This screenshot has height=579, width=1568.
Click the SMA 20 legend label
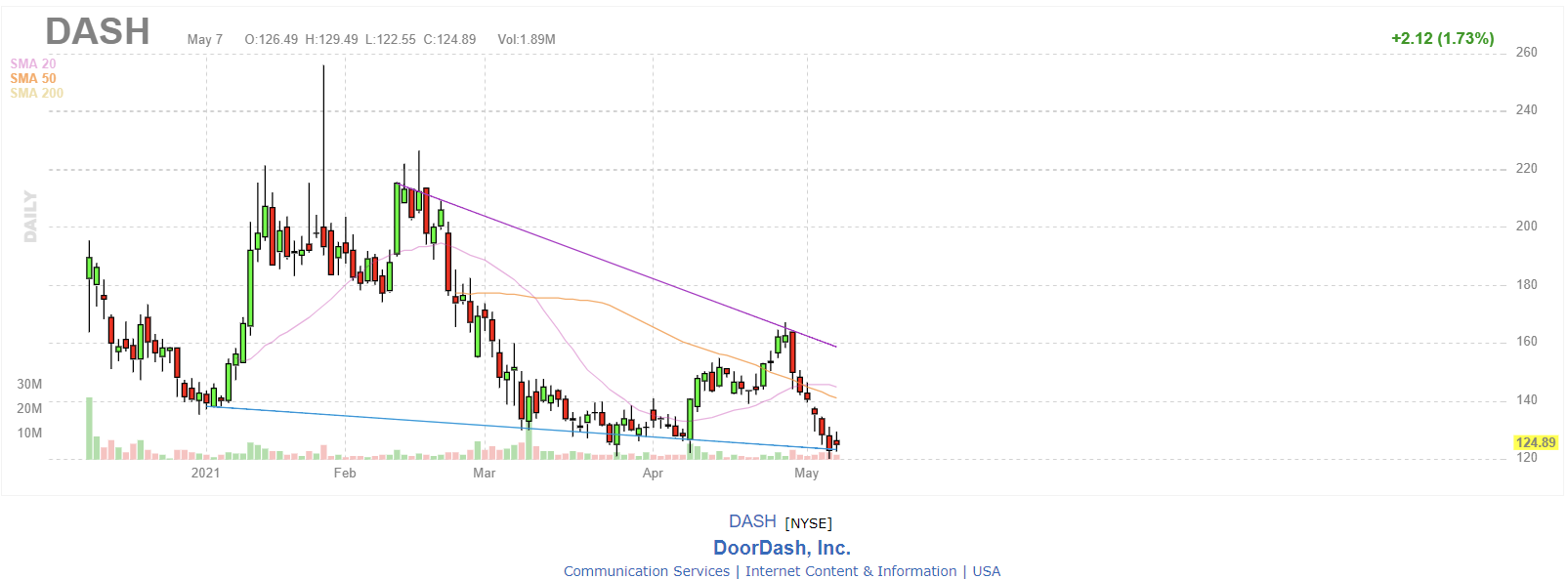[33, 63]
